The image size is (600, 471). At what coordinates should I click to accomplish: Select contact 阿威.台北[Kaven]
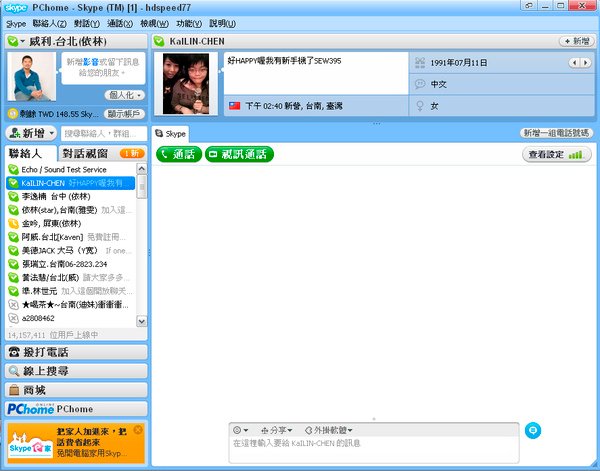pyautogui.click(x=71, y=237)
